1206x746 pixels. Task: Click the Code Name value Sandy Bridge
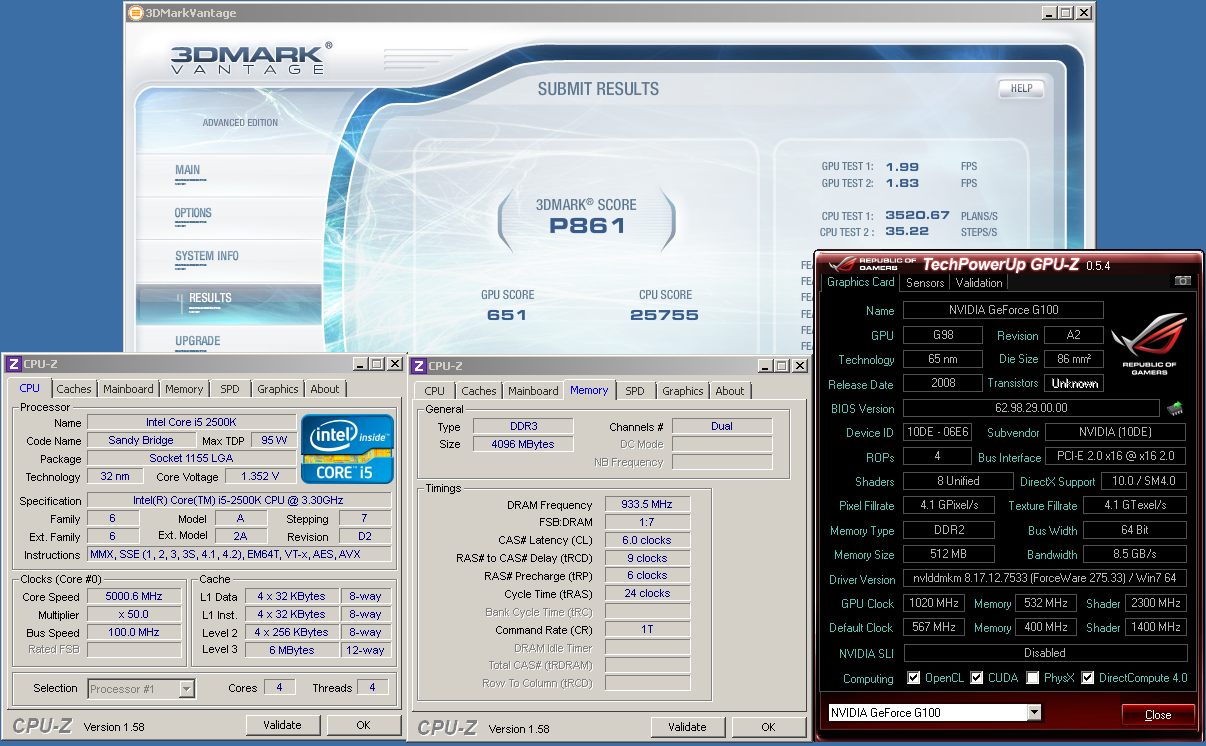click(141, 440)
